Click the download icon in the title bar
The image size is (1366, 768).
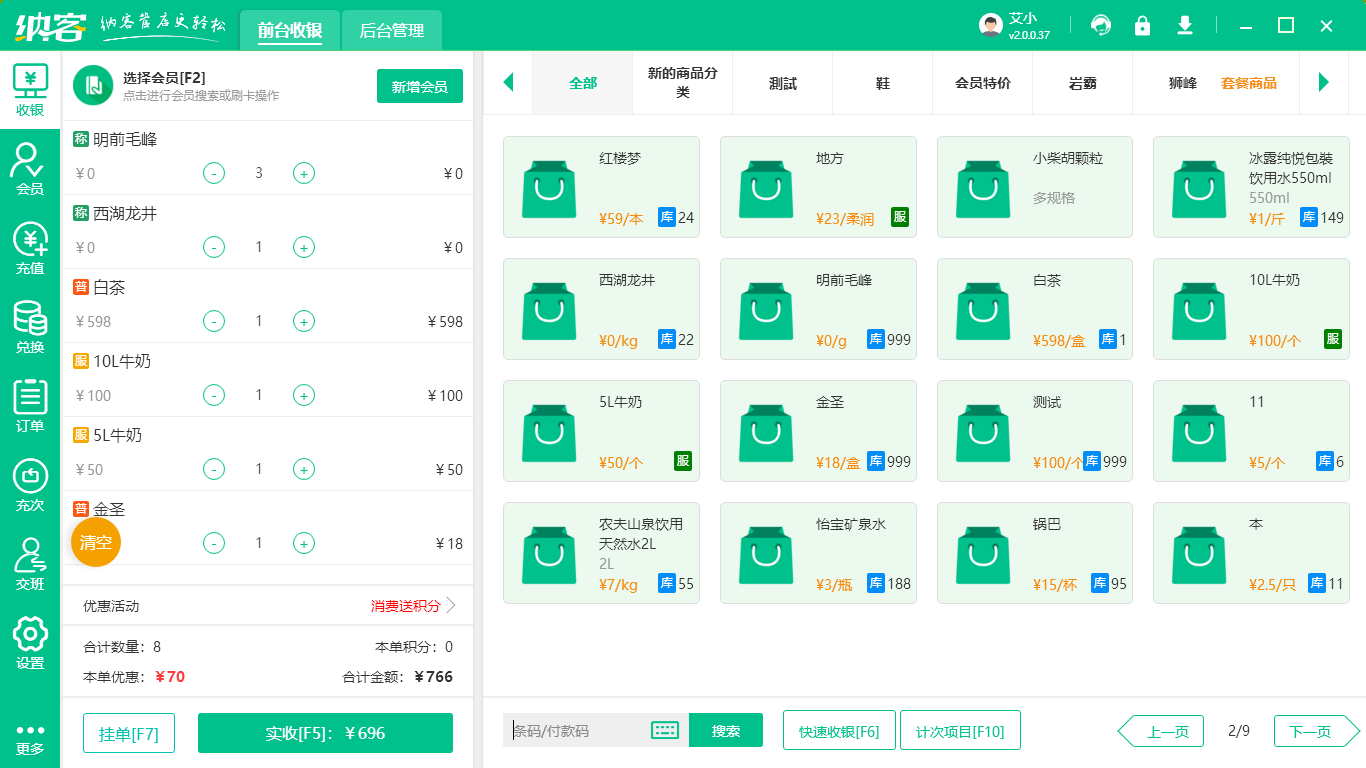pos(1185,25)
